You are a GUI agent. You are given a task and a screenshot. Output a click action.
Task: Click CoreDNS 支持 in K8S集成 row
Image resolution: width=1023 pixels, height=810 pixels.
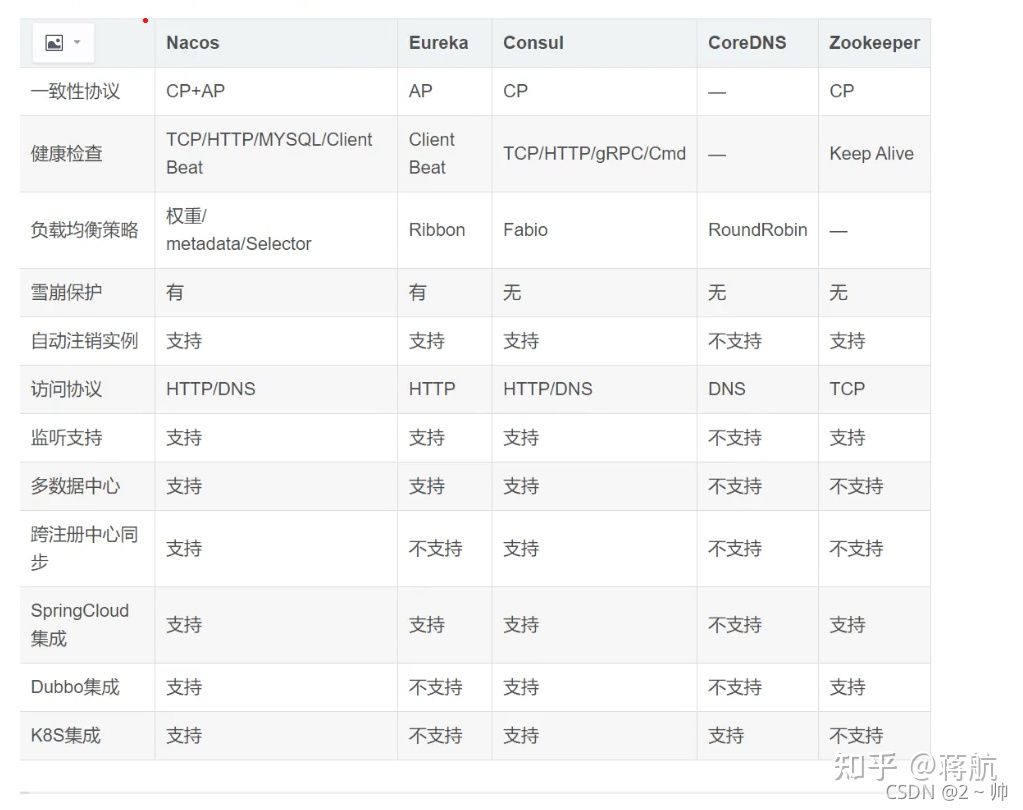click(725, 736)
